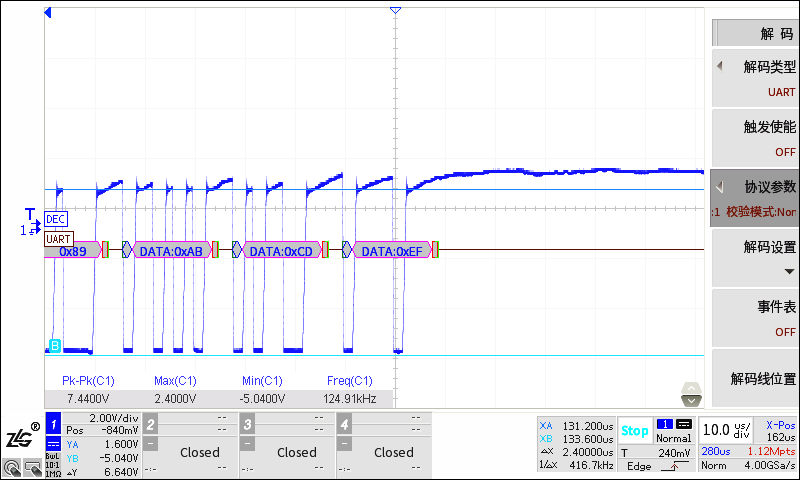Tap decoded packet DATA:0xAB

tap(171, 250)
